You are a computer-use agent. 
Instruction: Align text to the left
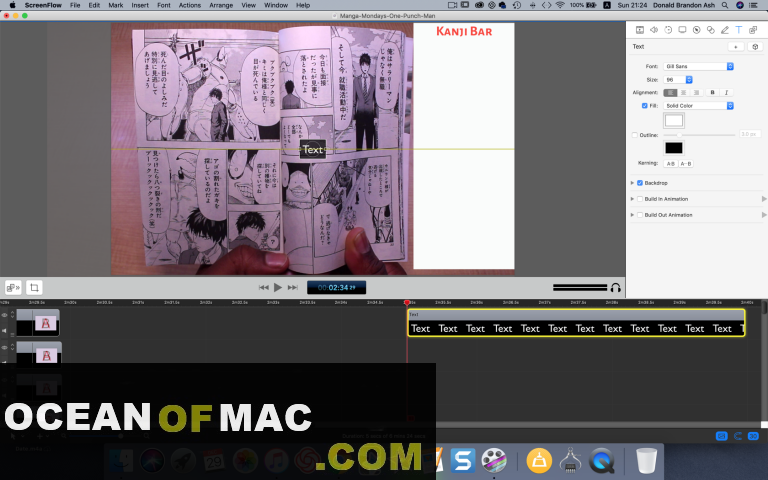coord(671,93)
